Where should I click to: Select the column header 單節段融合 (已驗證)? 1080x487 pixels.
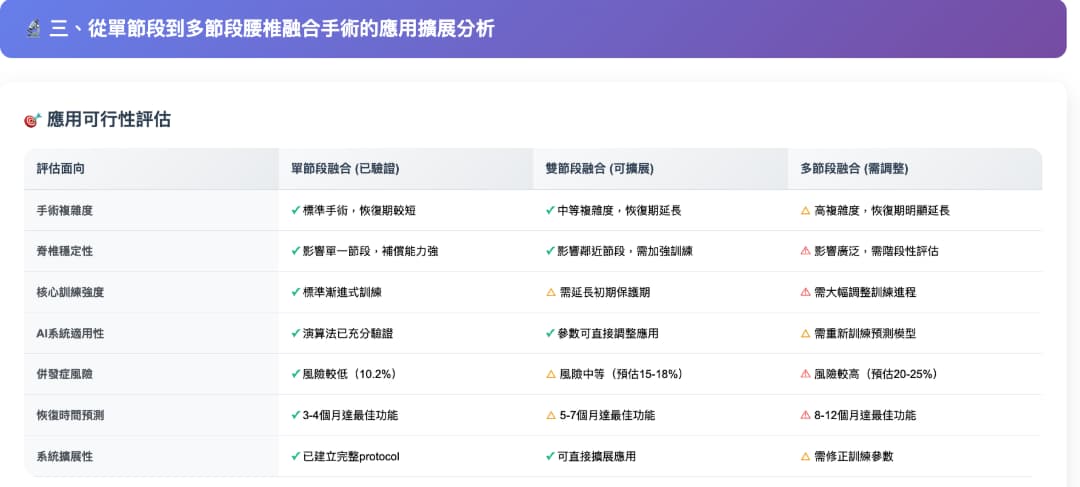click(x=345, y=169)
